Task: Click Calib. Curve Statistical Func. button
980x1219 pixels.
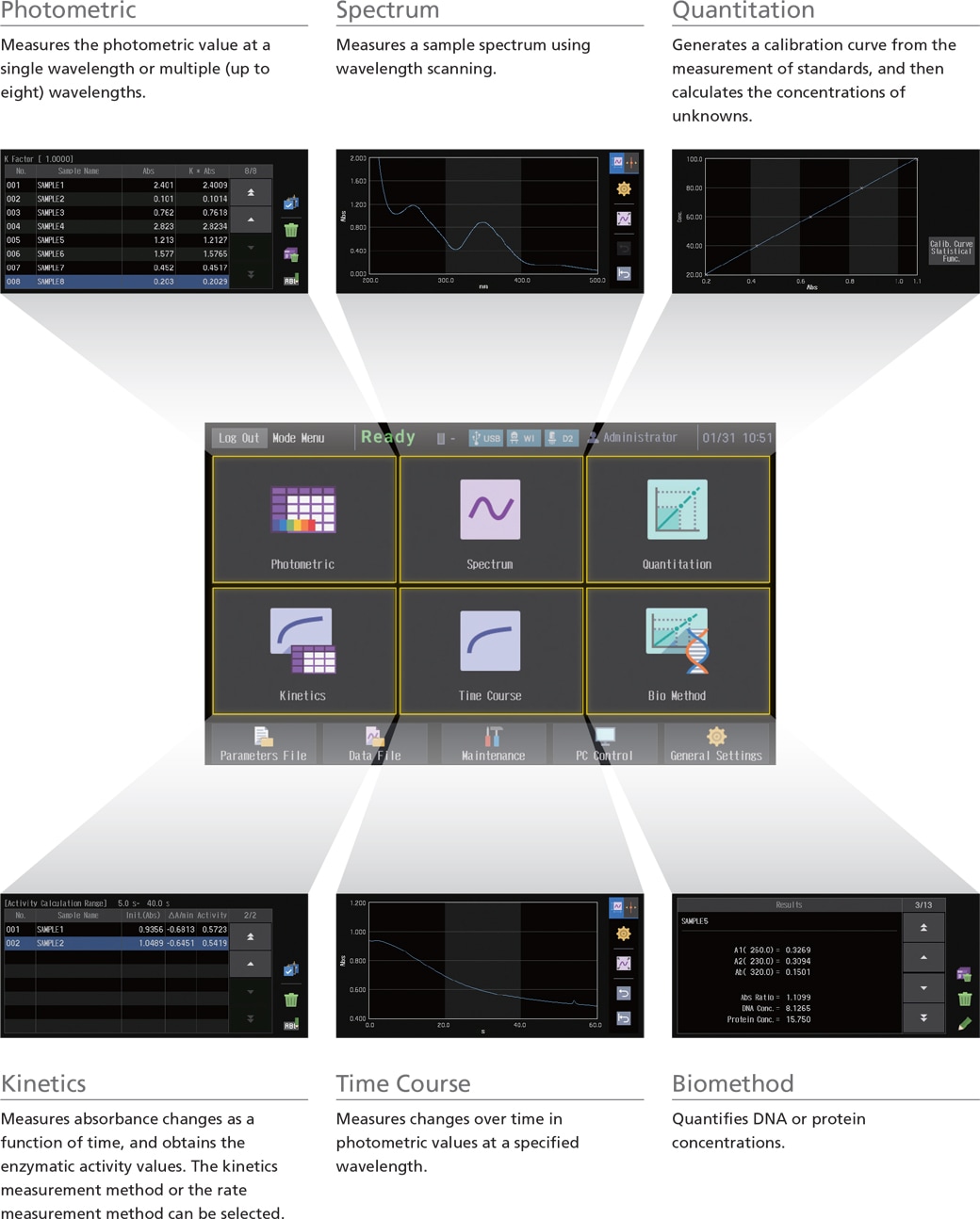Action: [951, 250]
